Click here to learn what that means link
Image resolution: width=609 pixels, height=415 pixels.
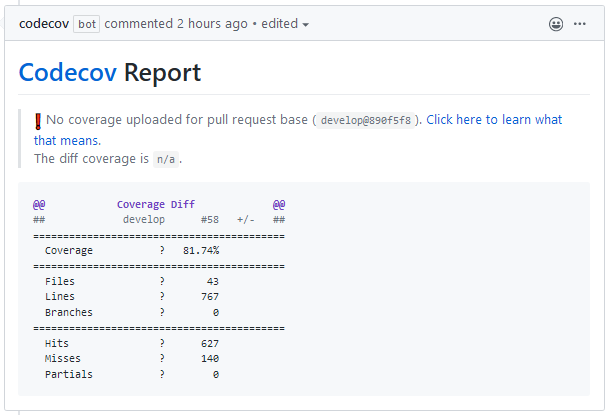click(x=494, y=120)
